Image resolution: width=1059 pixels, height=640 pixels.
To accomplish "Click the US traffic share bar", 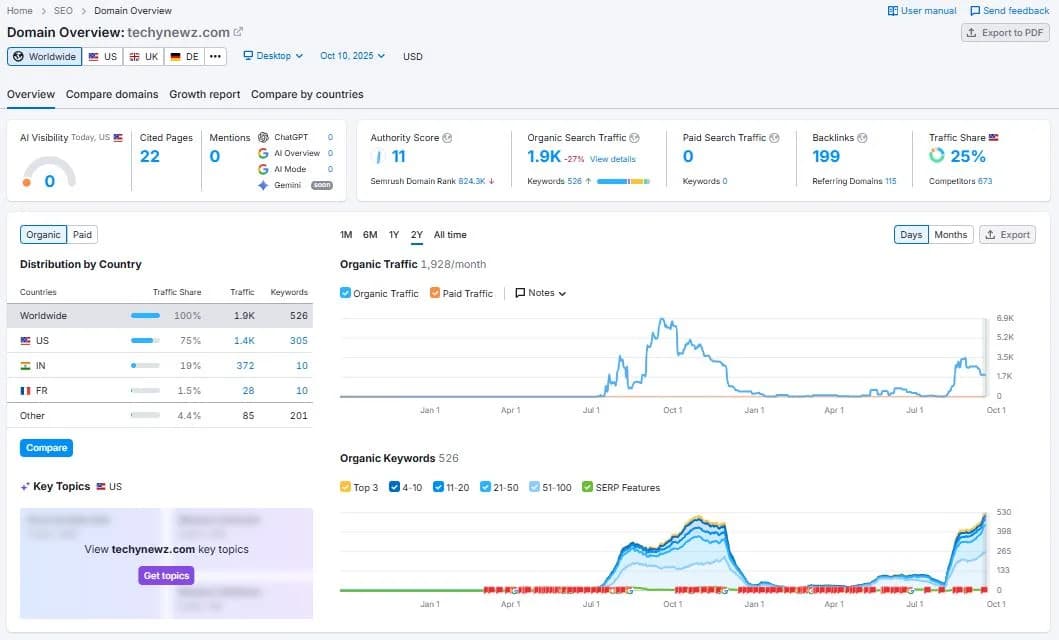I will [145, 341].
